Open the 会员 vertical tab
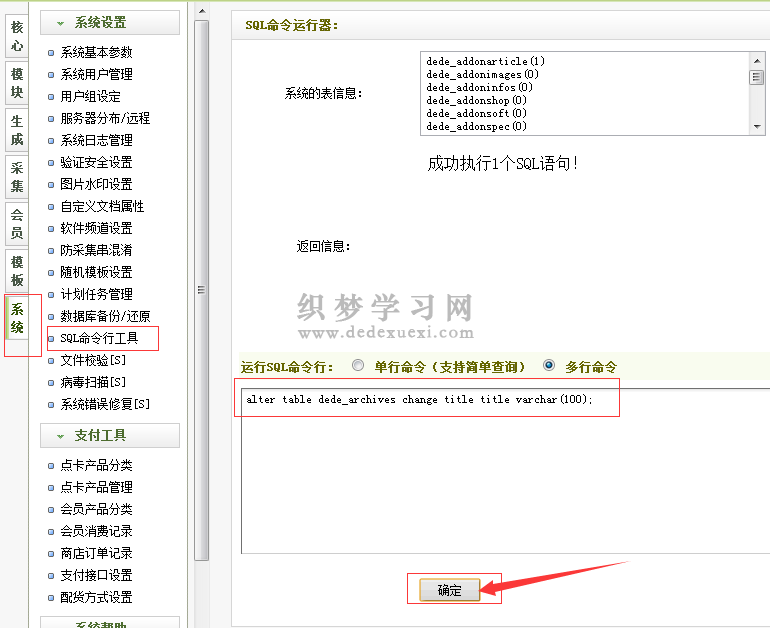Screen dimensions: 770x628 17,224
